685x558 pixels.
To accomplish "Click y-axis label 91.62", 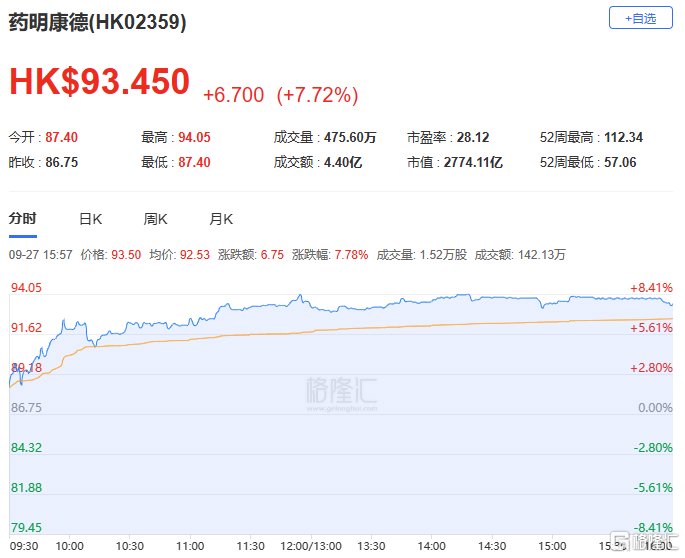I will (26, 328).
